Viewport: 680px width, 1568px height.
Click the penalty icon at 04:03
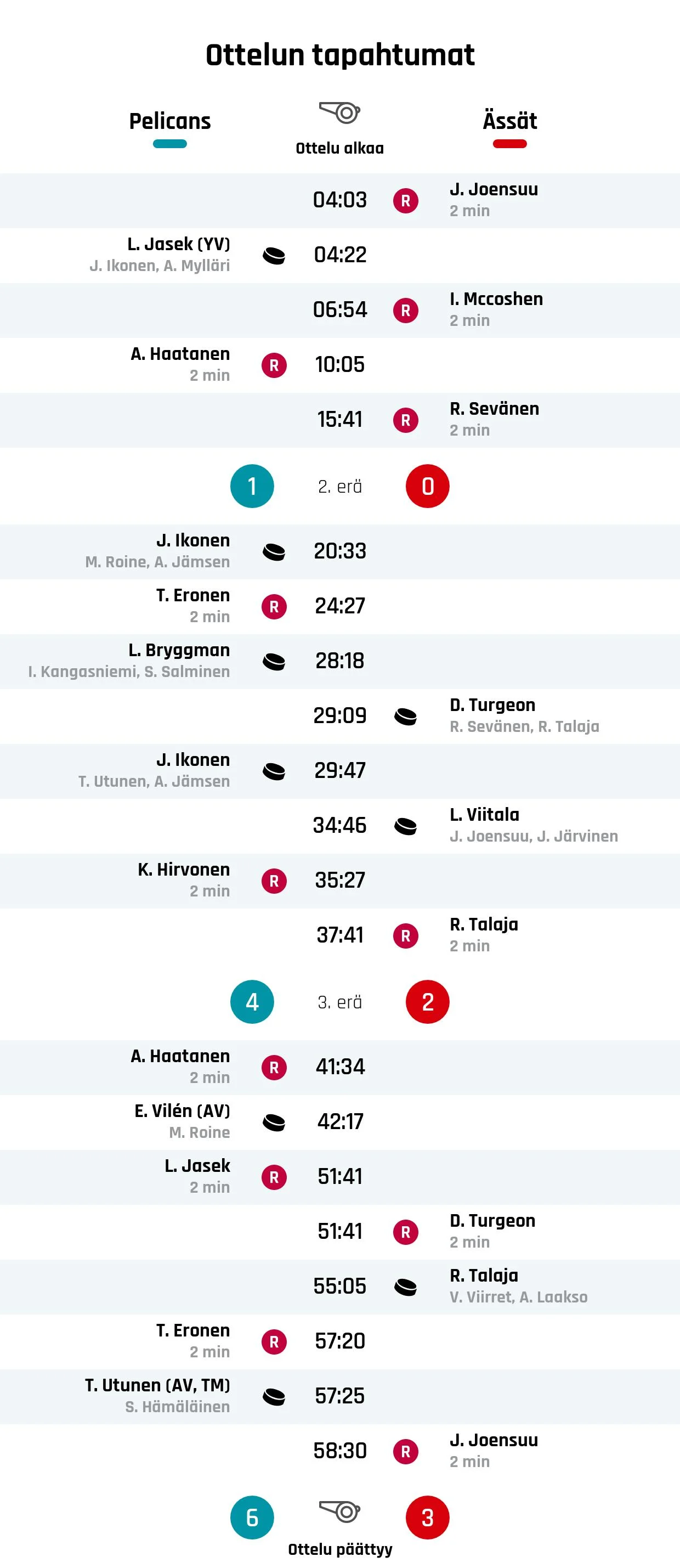[406, 201]
